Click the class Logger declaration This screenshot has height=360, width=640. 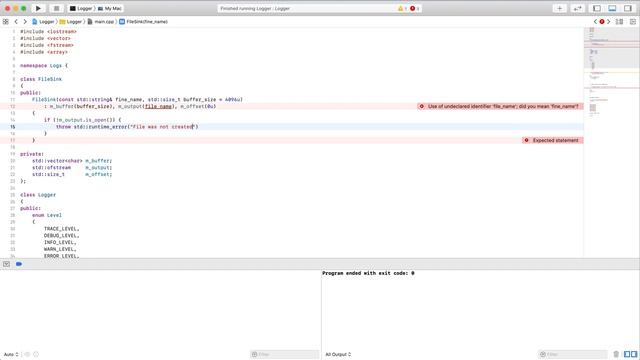pyautogui.click(x=38, y=195)
